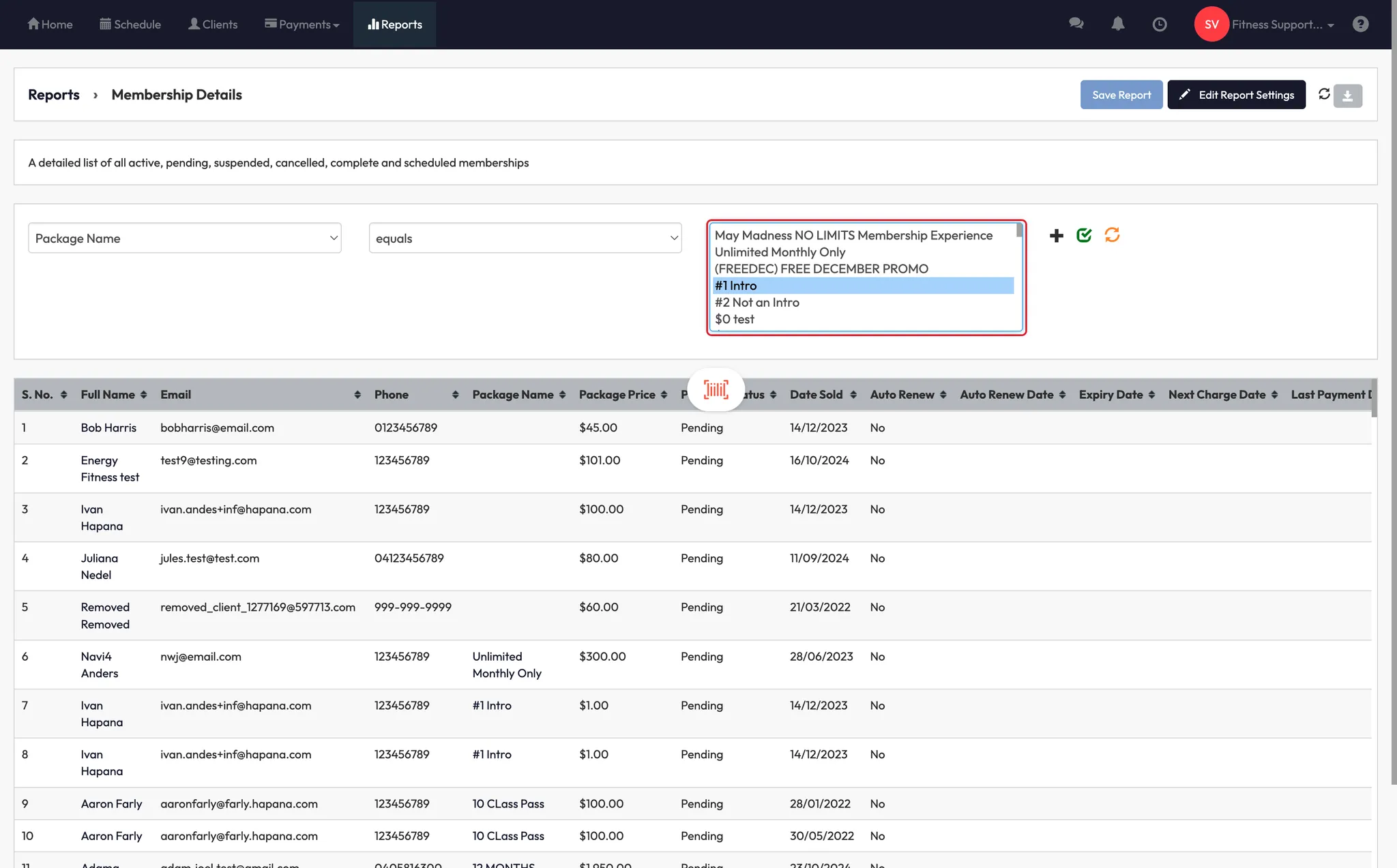Screen dimensions: 1397x868
Task: Open the notifications bell
Action: (1117, 24)
